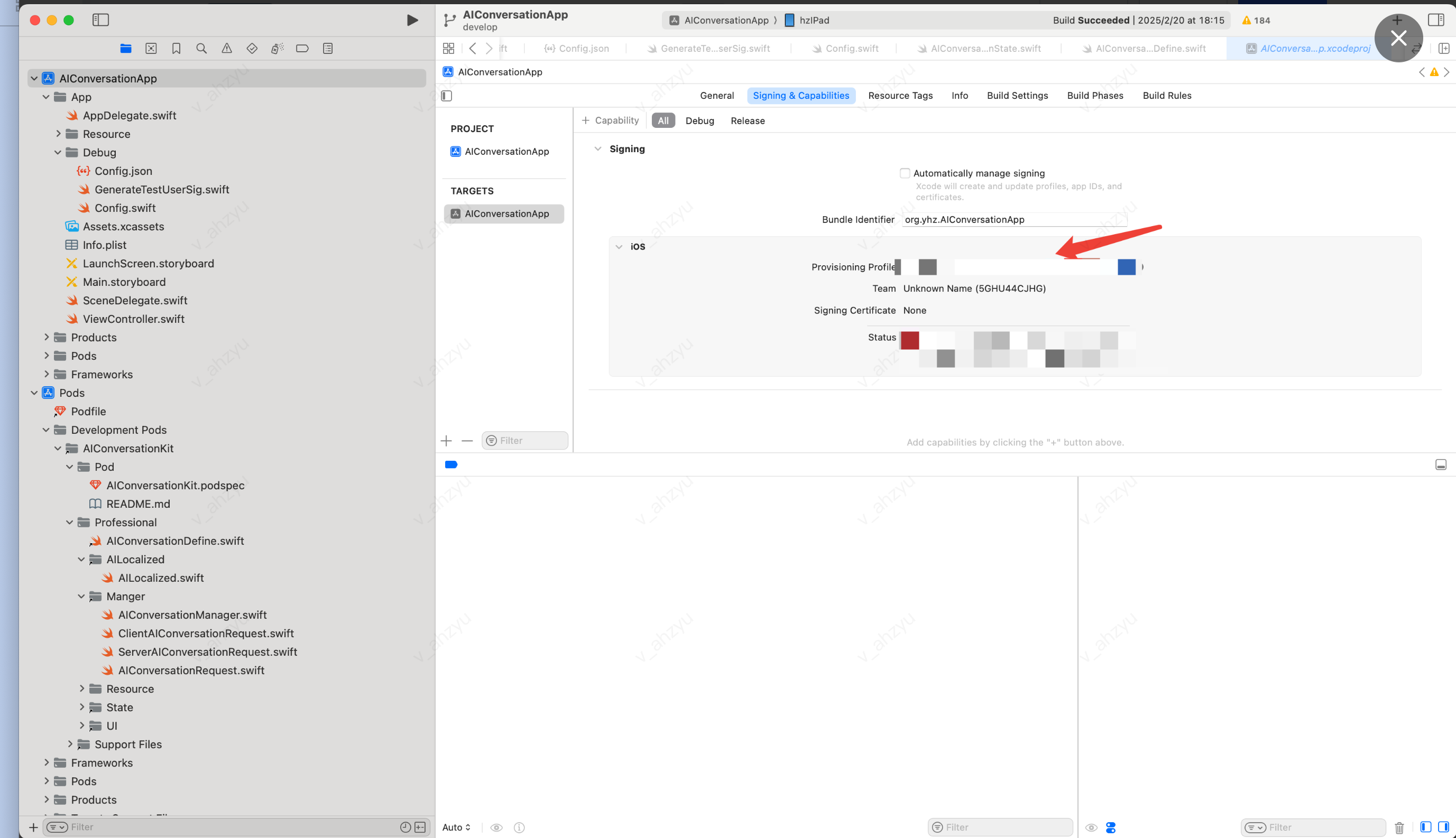
Task: Show the variables view pane
Action: [x=1425, y=827]
